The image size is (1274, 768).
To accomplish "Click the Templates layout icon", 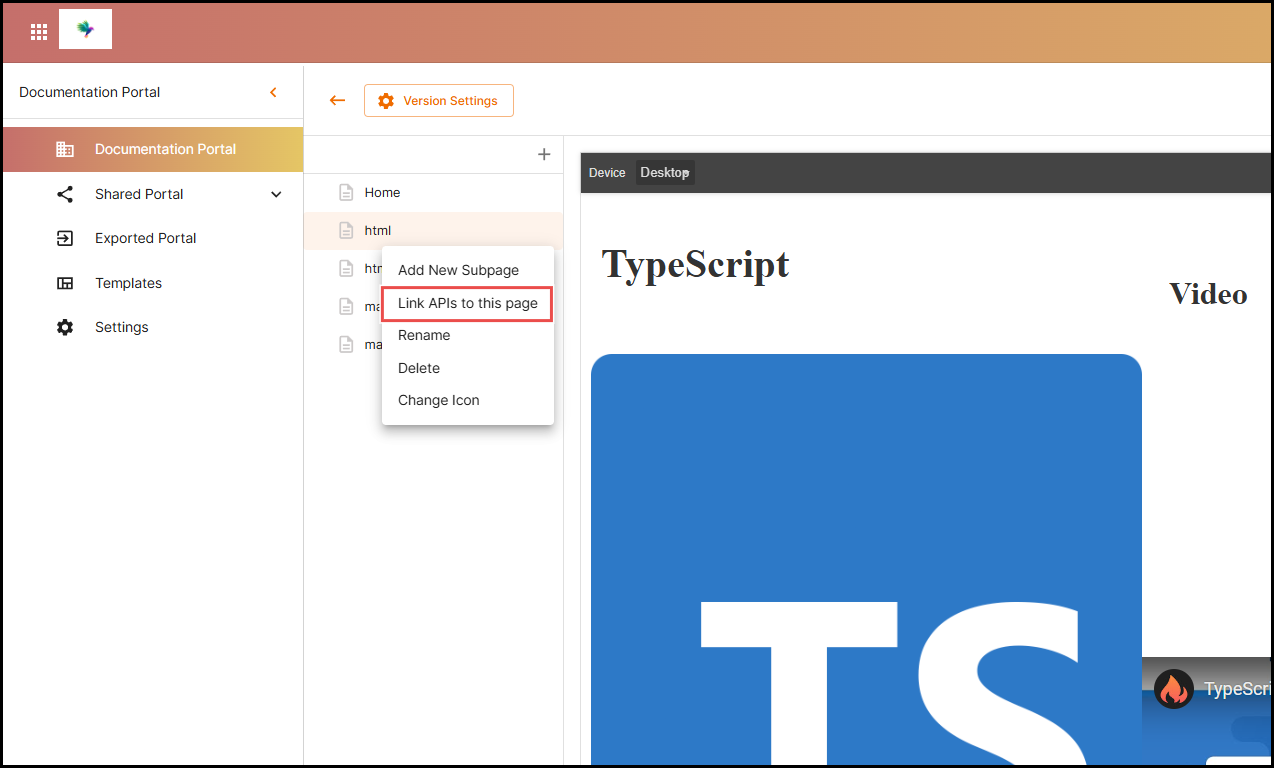I will click(x=65, y=283).
